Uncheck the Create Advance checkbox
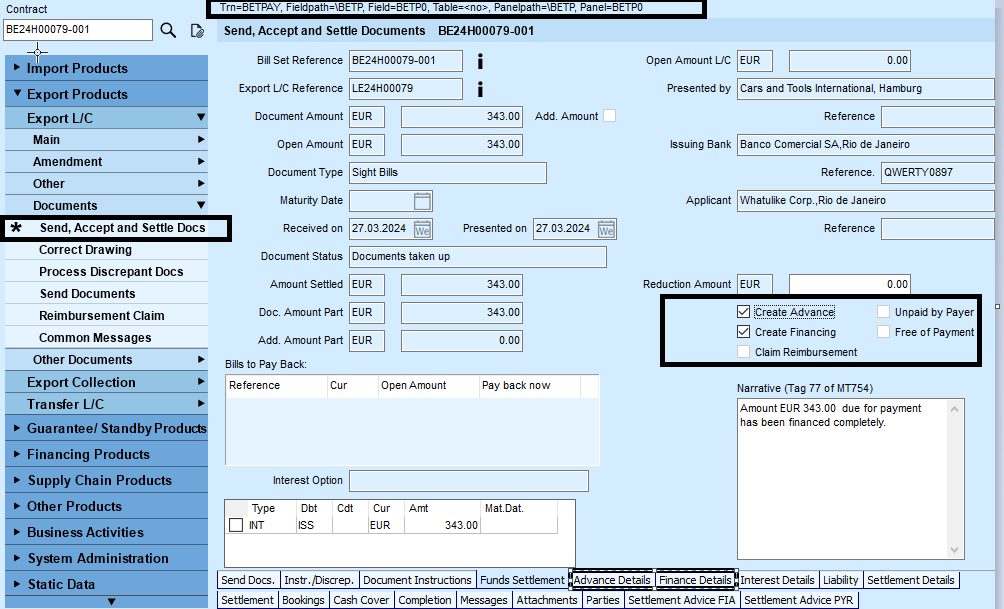 point(743,312)
